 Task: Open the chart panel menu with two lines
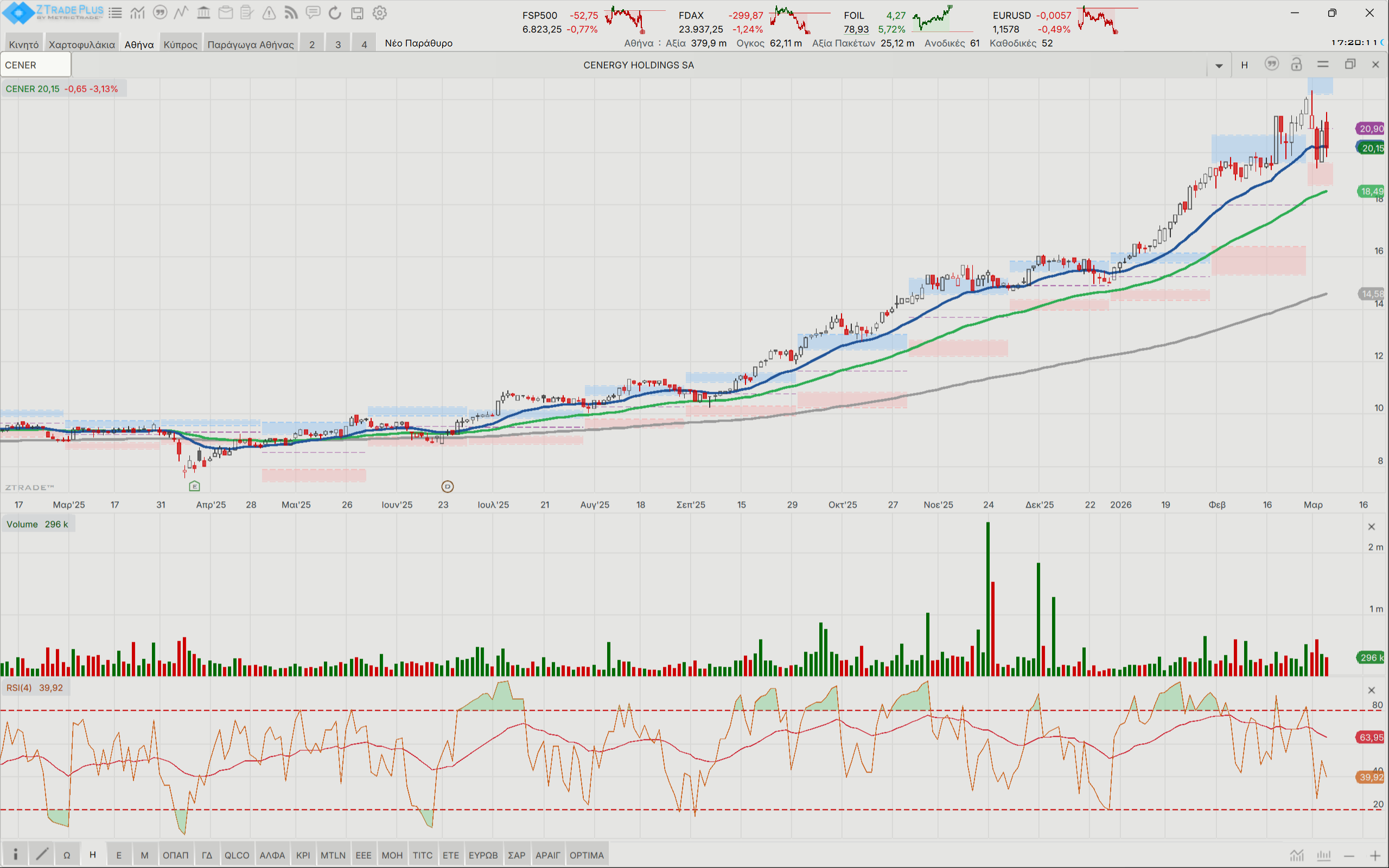(x=1322, y=65)
